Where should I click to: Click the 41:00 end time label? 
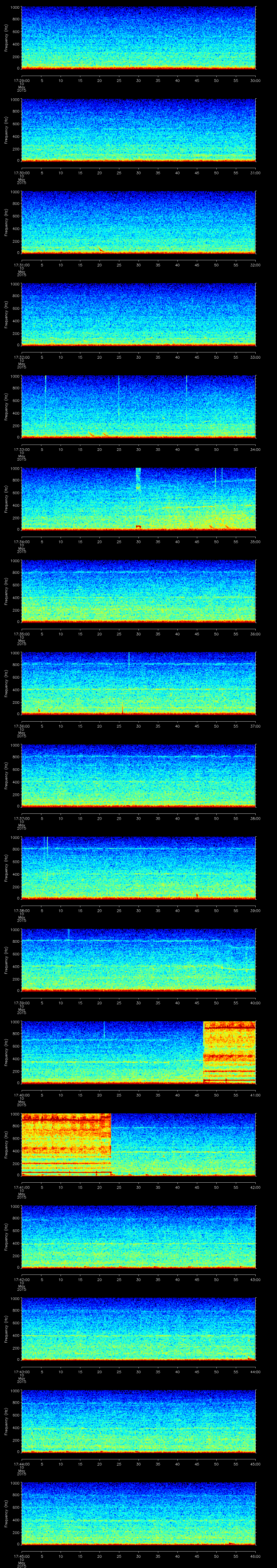(256, 1095)
